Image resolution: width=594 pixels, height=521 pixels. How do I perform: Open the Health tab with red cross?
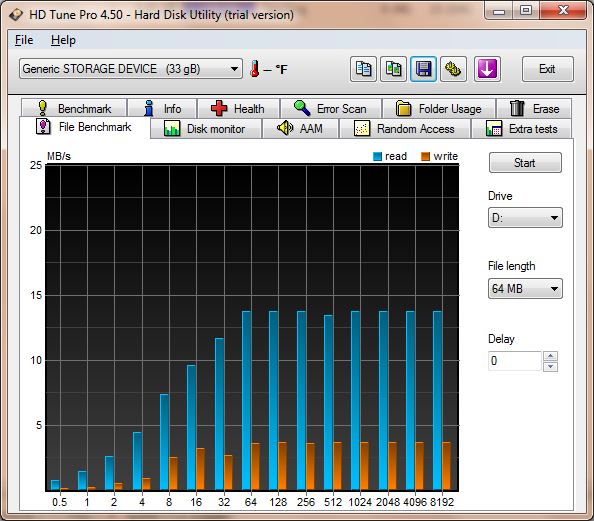point(238,109)
